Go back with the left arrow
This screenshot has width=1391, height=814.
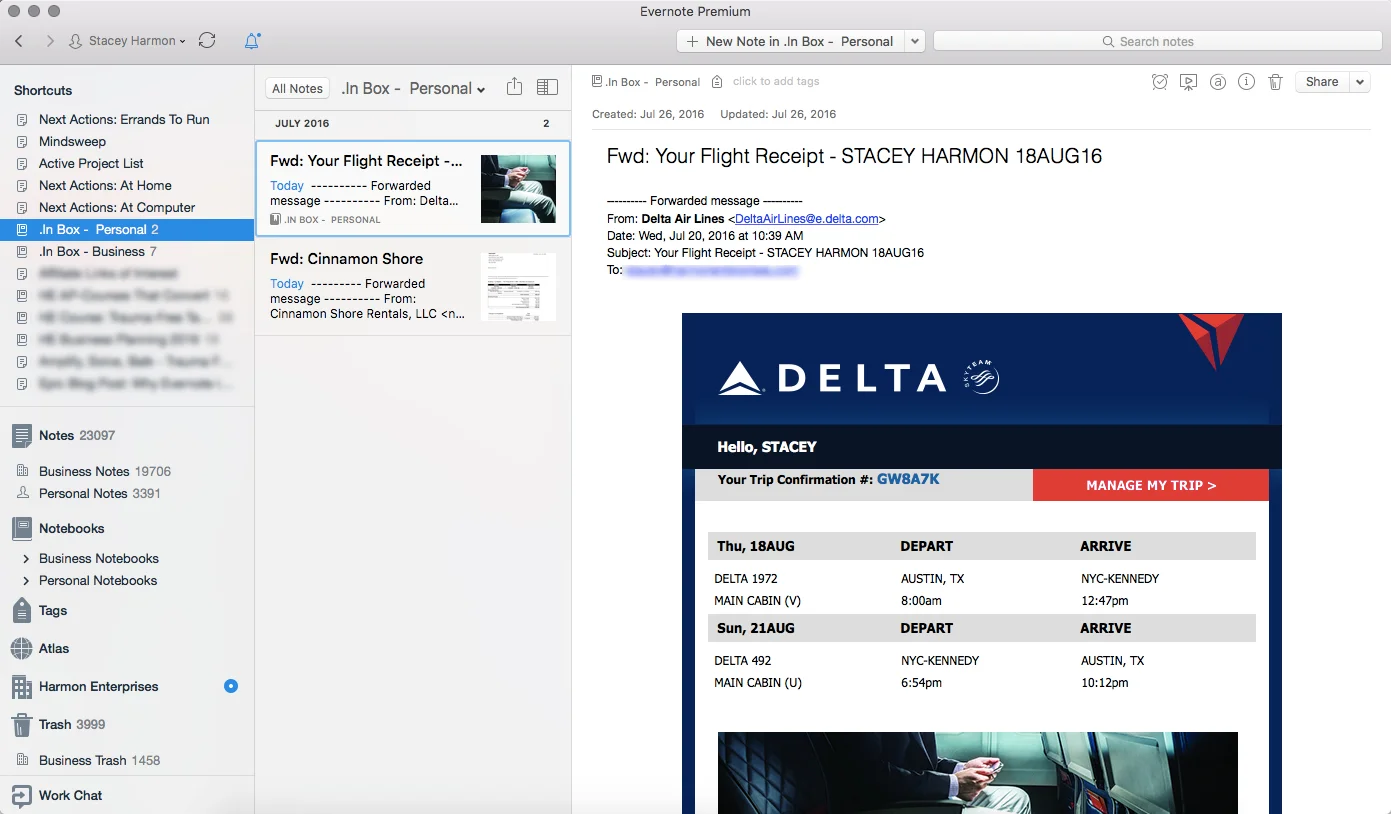(x=19, y=41)
